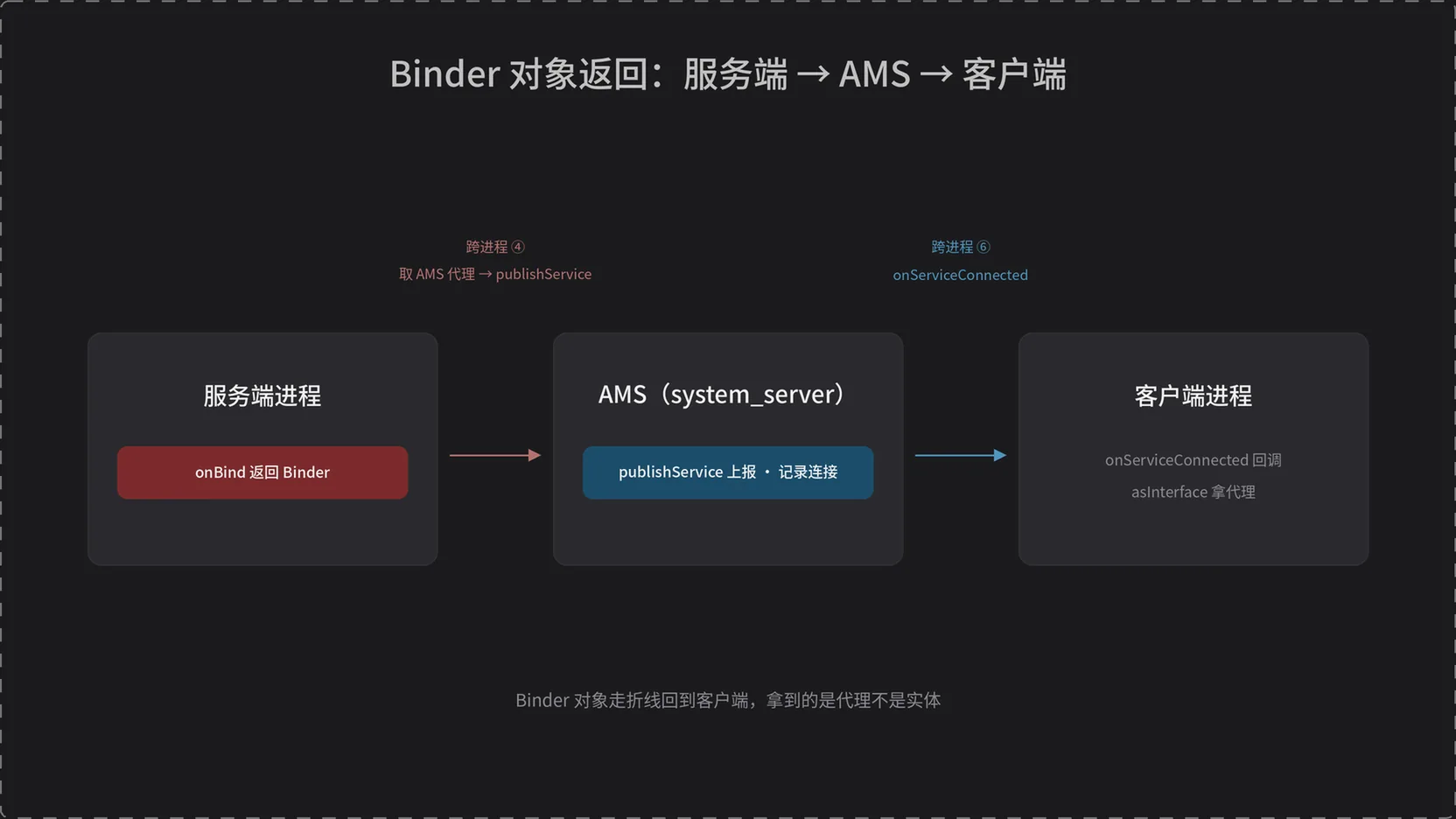Click the '客户端进程' heading
1456x819 pixels.
point(1193,395)
